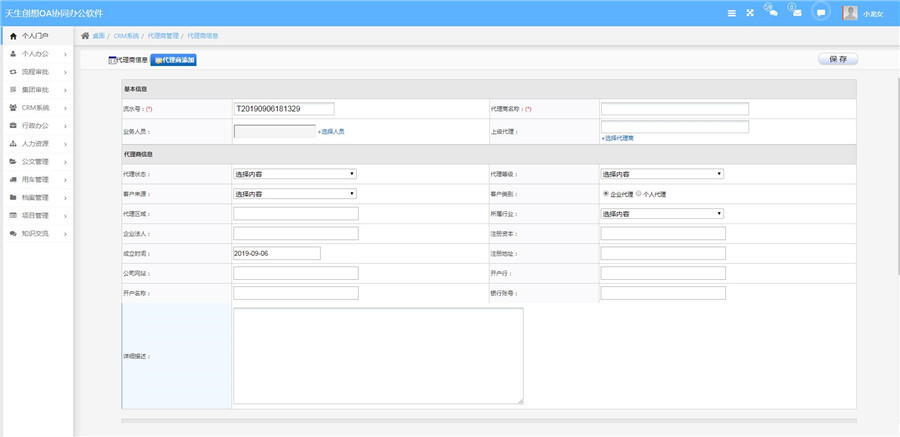
Task: Open 公文管理 menu item text
Action: point(35,161)
